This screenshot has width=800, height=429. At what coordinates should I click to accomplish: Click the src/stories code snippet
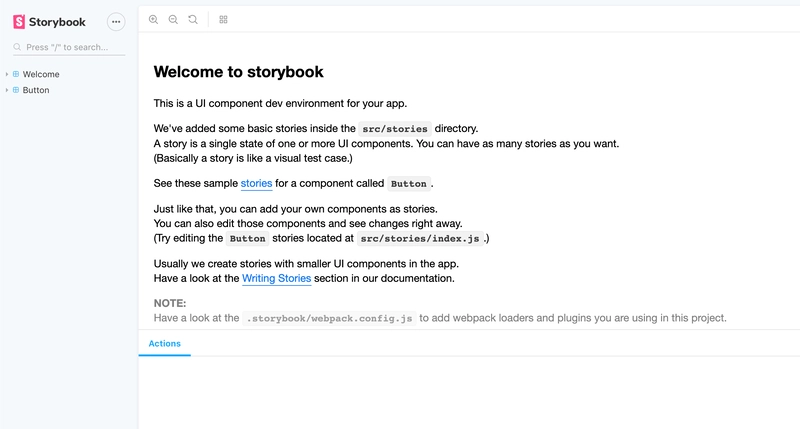point(395,129)
